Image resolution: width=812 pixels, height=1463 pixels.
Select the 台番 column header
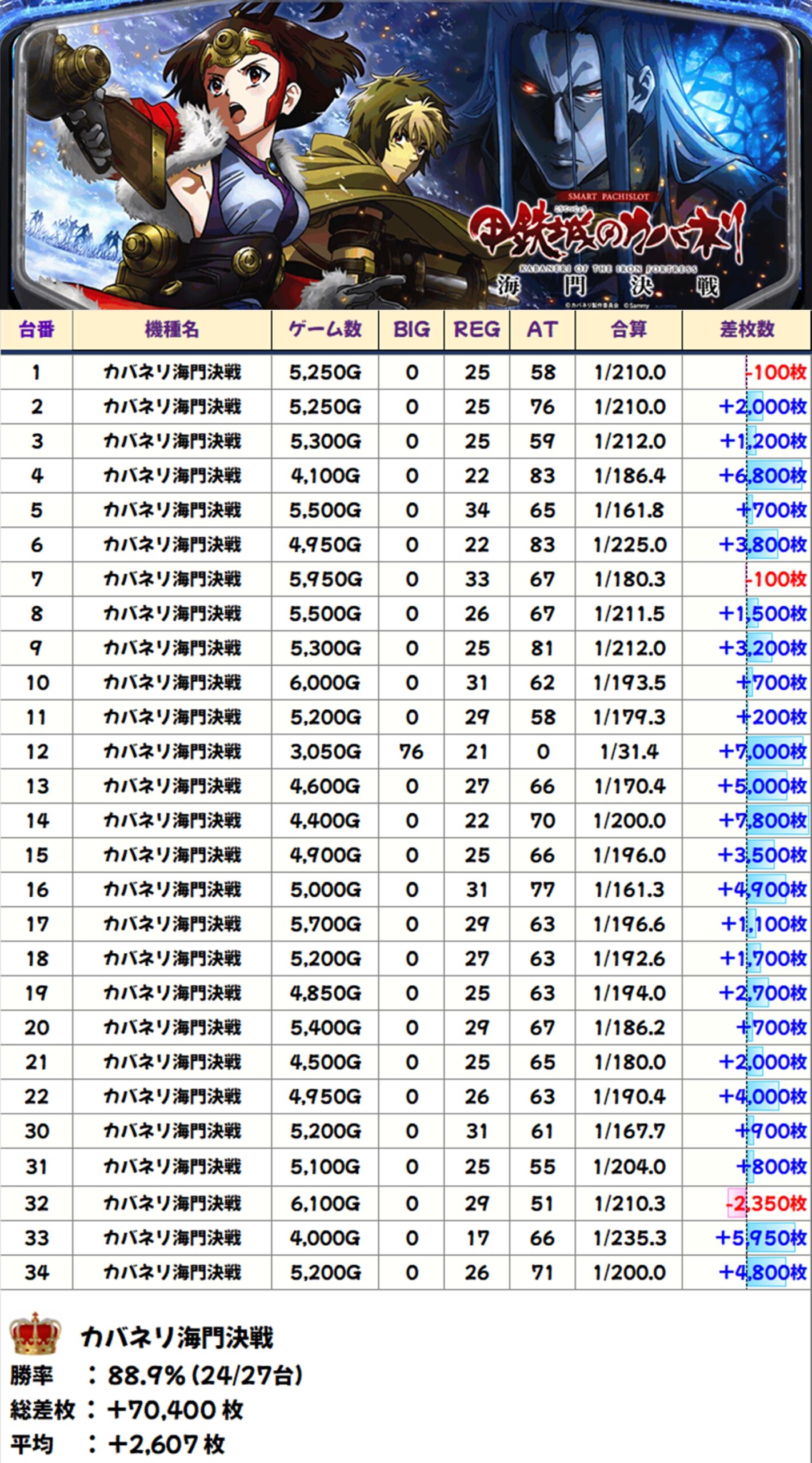[37, 329]
